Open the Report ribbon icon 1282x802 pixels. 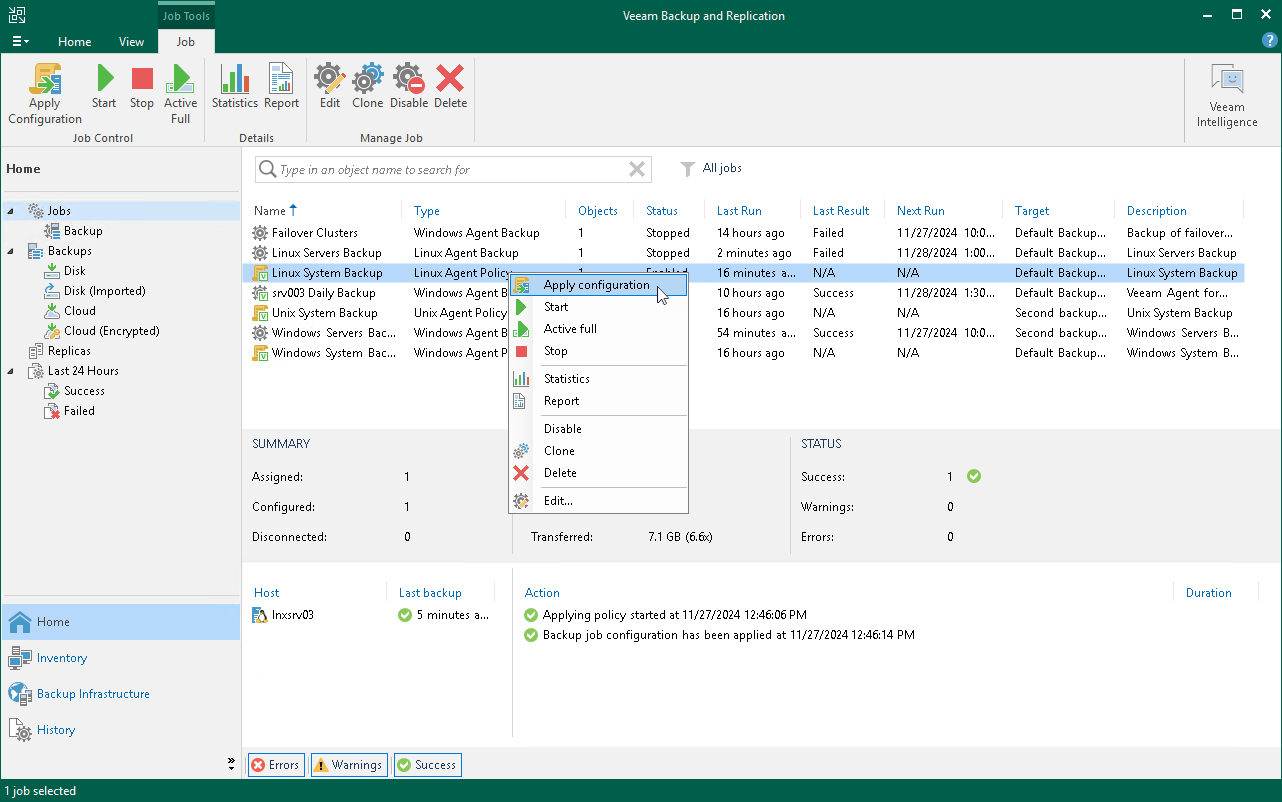pos(281,86)
